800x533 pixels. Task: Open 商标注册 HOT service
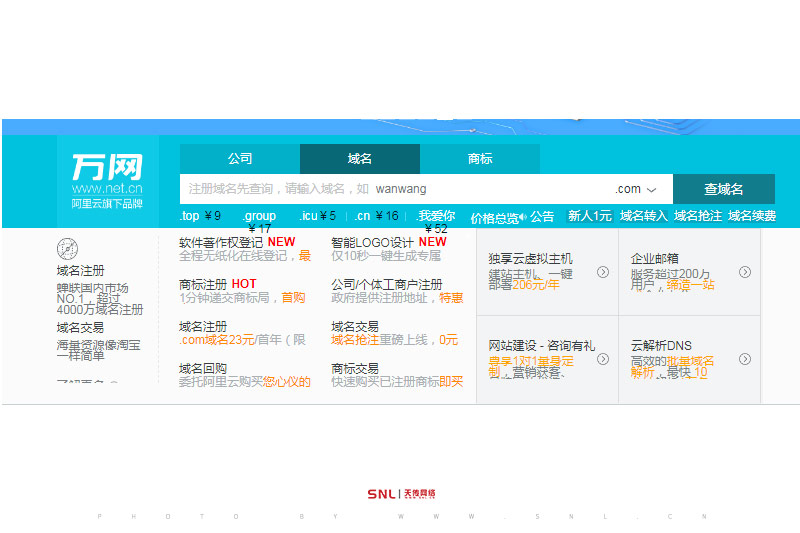(x=217, y=284)
